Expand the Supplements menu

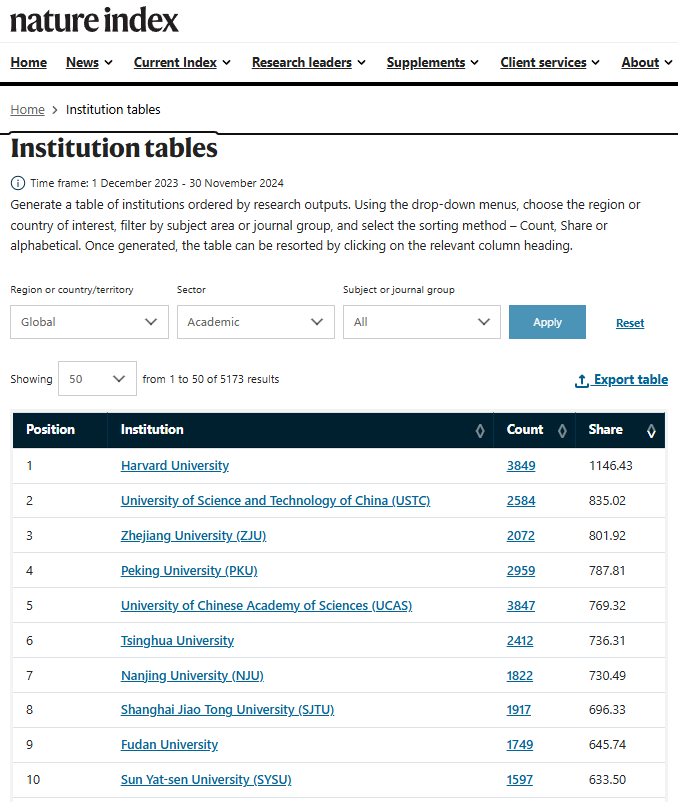click(433, 62)
